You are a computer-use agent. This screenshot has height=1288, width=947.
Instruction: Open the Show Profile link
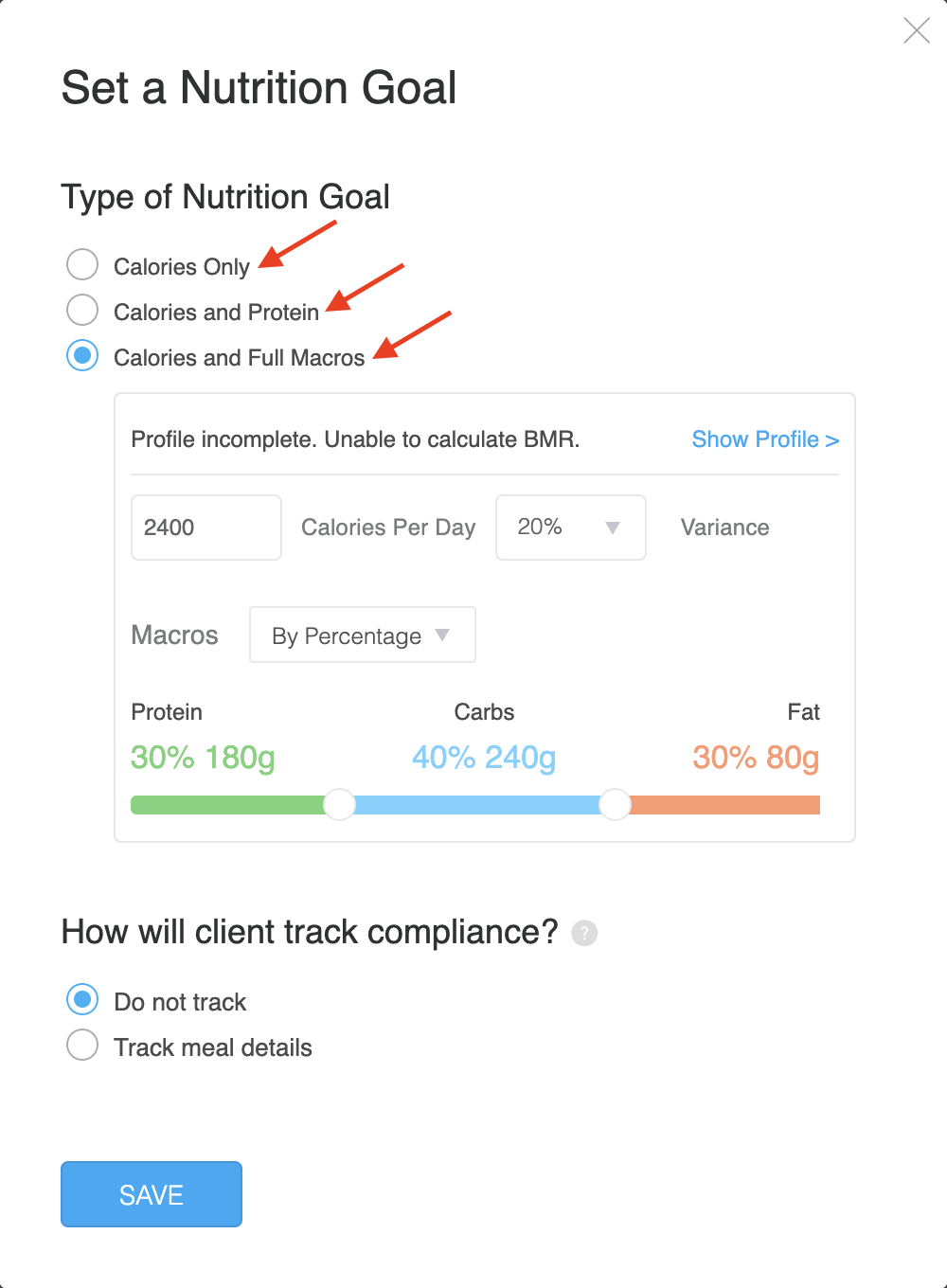(765, 439)
